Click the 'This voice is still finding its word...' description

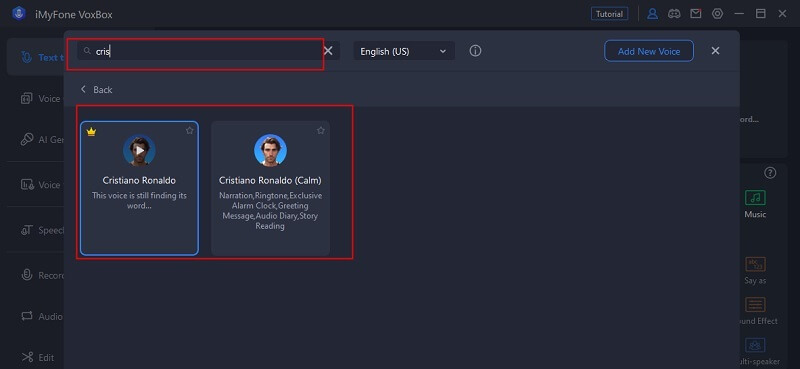tap(139, 201)
